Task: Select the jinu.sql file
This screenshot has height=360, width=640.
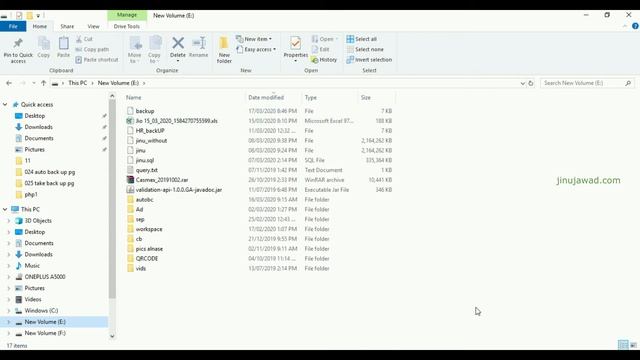Action: (x=145, y=160)
